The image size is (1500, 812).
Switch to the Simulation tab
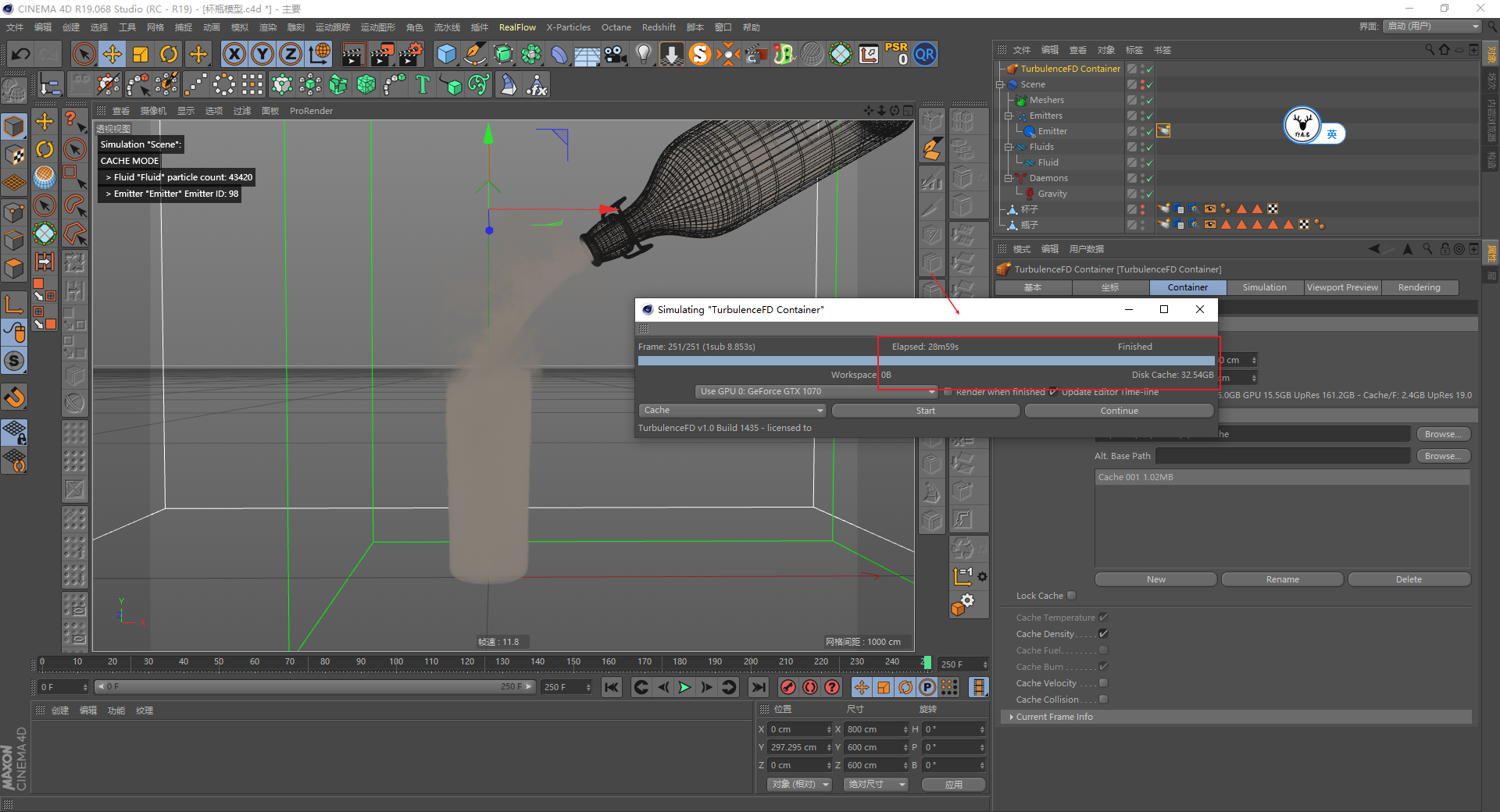pyautogui.click(x=1264, y=287)
